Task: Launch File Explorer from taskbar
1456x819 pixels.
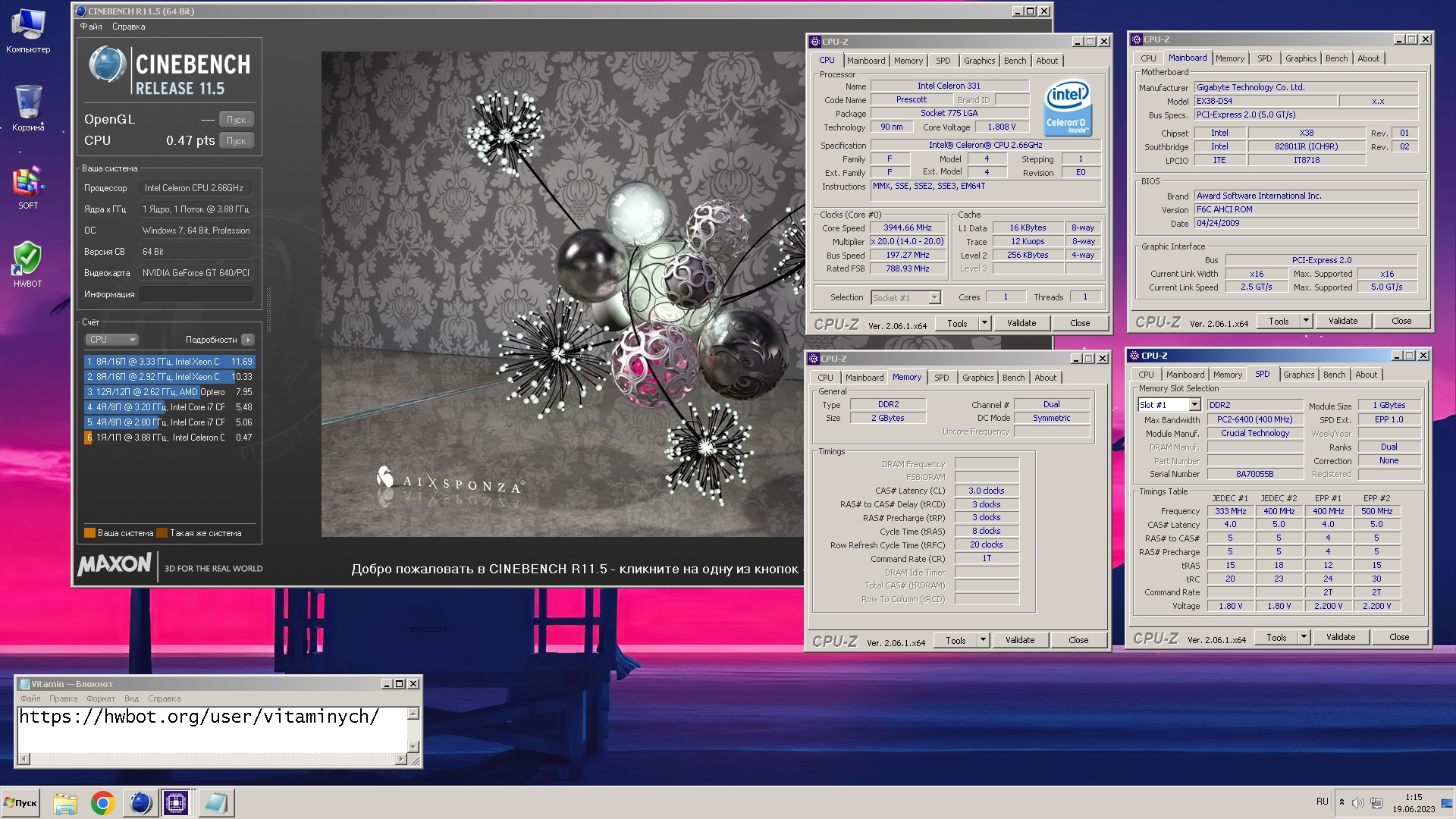Action: (65, 802)
